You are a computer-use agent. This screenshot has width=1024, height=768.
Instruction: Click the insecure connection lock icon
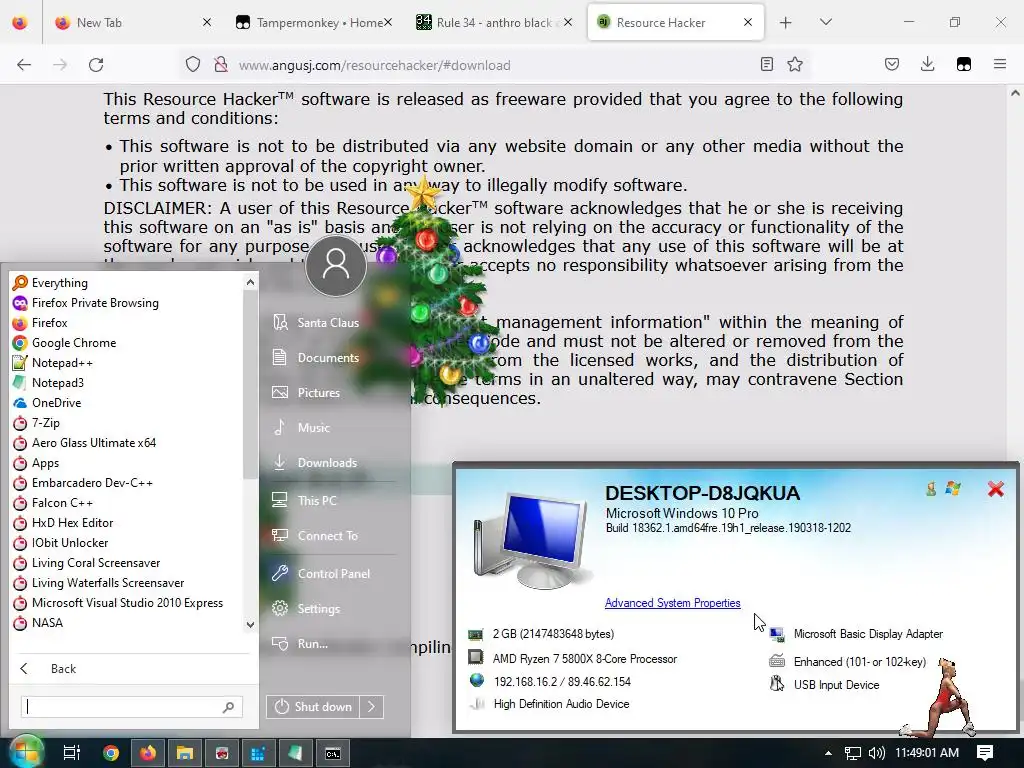coord(221,65)
